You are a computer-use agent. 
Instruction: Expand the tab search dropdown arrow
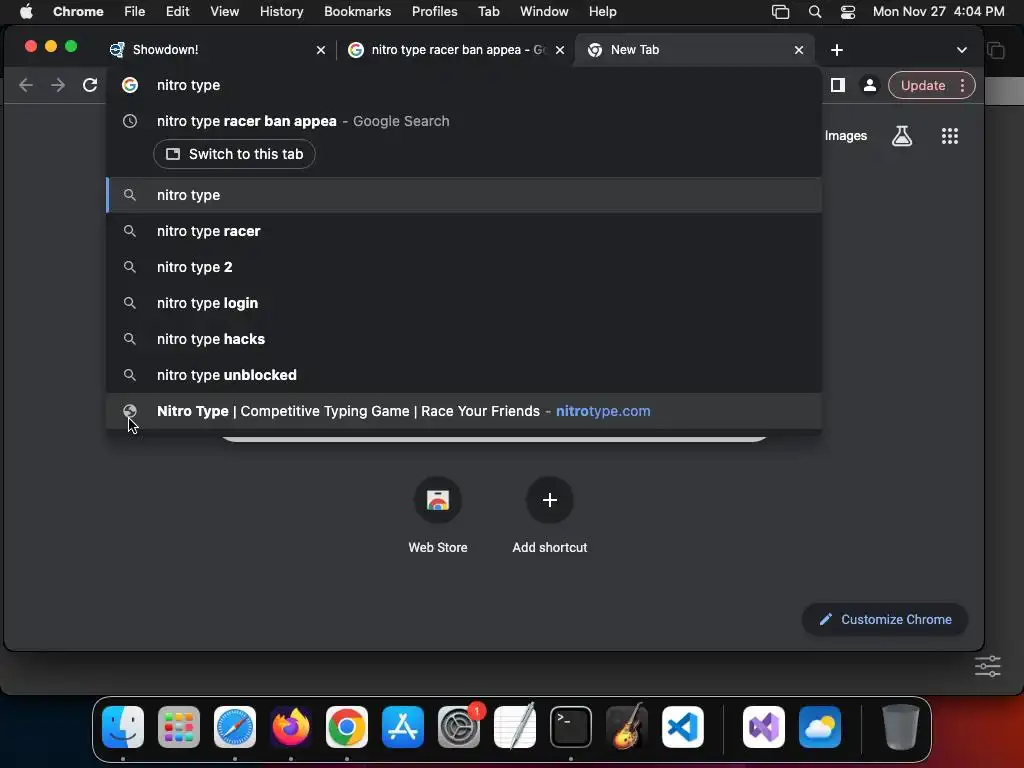coord(961,50)
